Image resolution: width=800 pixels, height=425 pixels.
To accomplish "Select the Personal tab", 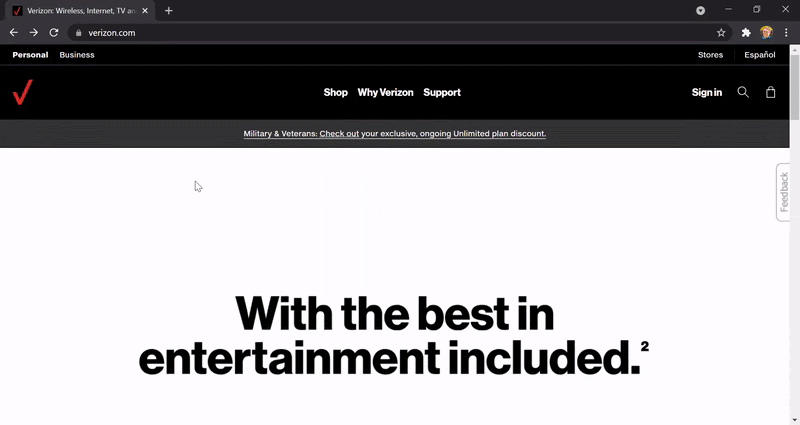I will 30,55.
